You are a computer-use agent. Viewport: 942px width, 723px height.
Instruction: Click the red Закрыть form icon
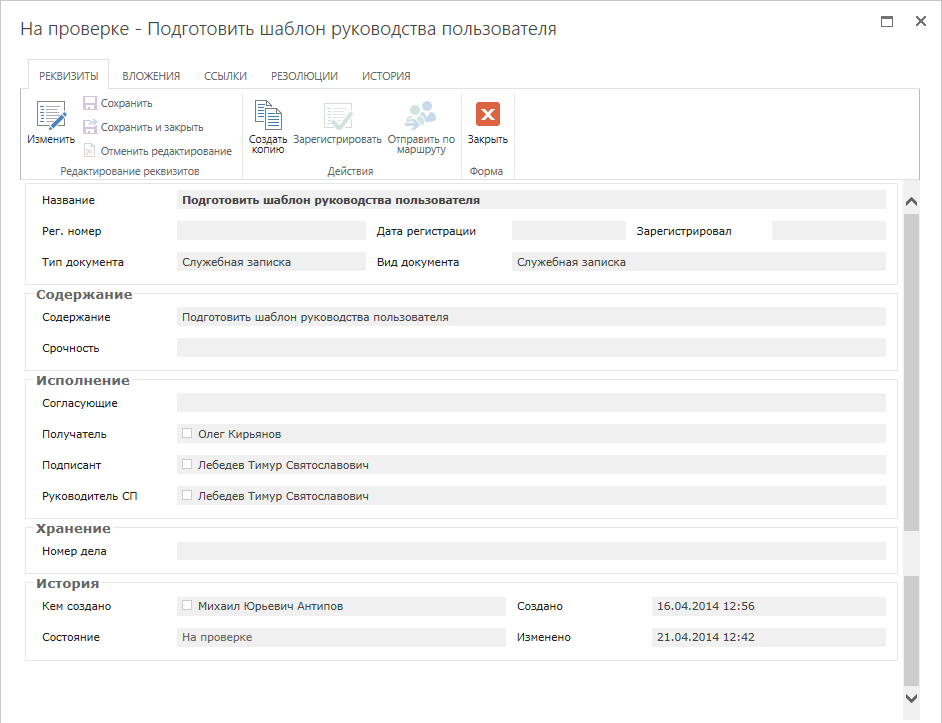coord(488,114)
